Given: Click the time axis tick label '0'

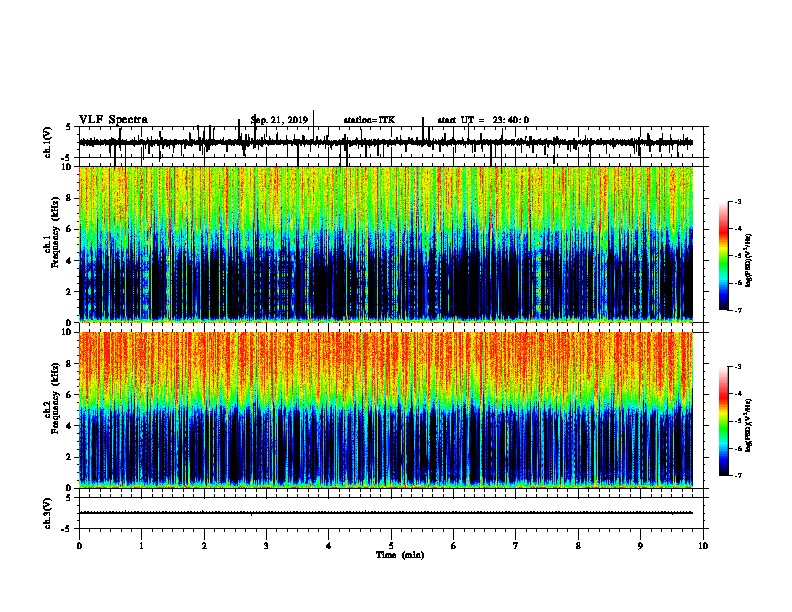Looking at the screenshot, I should tap(79, 546).
